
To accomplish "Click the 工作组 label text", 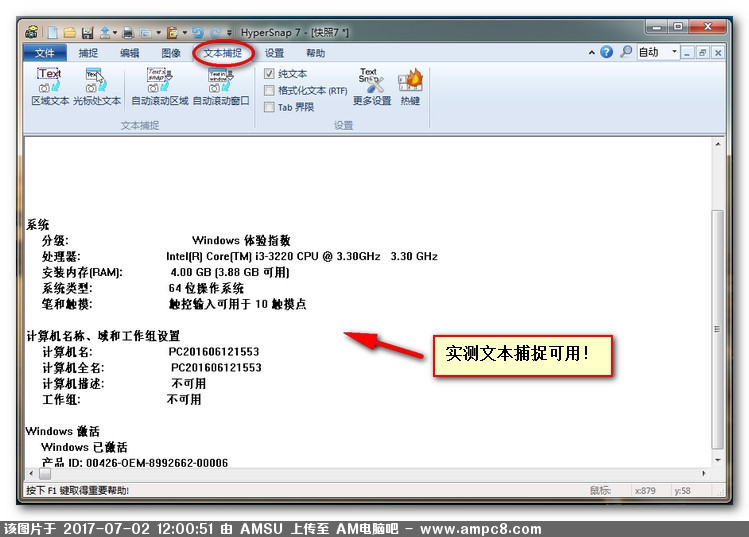I will coord(61,399).
